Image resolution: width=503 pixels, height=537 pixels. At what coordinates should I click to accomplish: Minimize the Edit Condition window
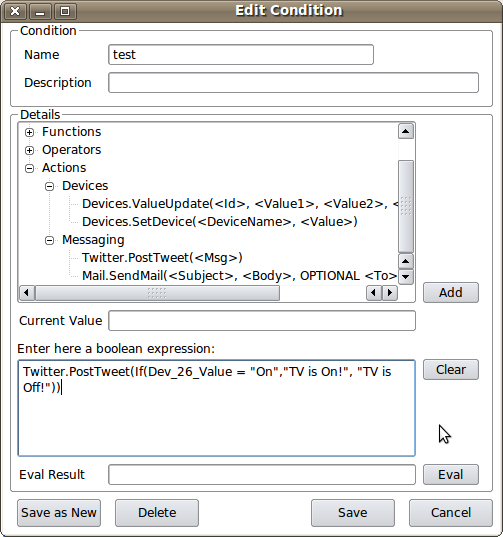[40, 11]
